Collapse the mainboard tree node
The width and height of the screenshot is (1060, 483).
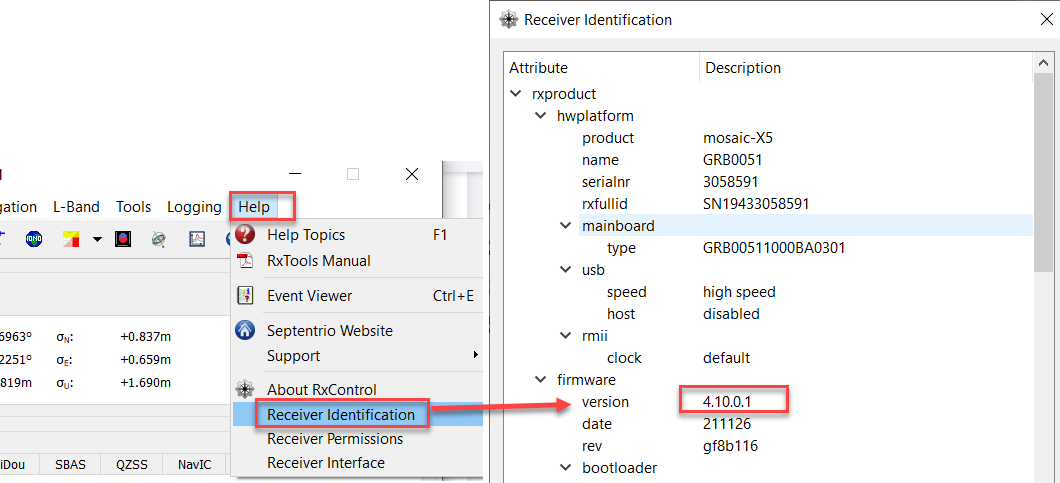point(565,225)
